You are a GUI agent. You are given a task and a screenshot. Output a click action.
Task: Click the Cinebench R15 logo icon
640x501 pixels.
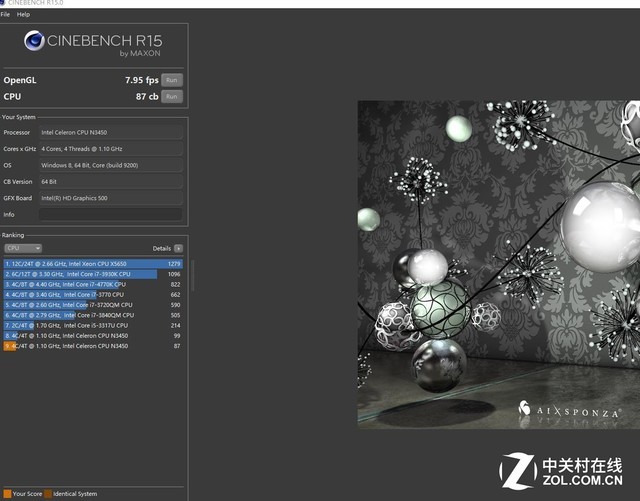(x=34, y=40)
